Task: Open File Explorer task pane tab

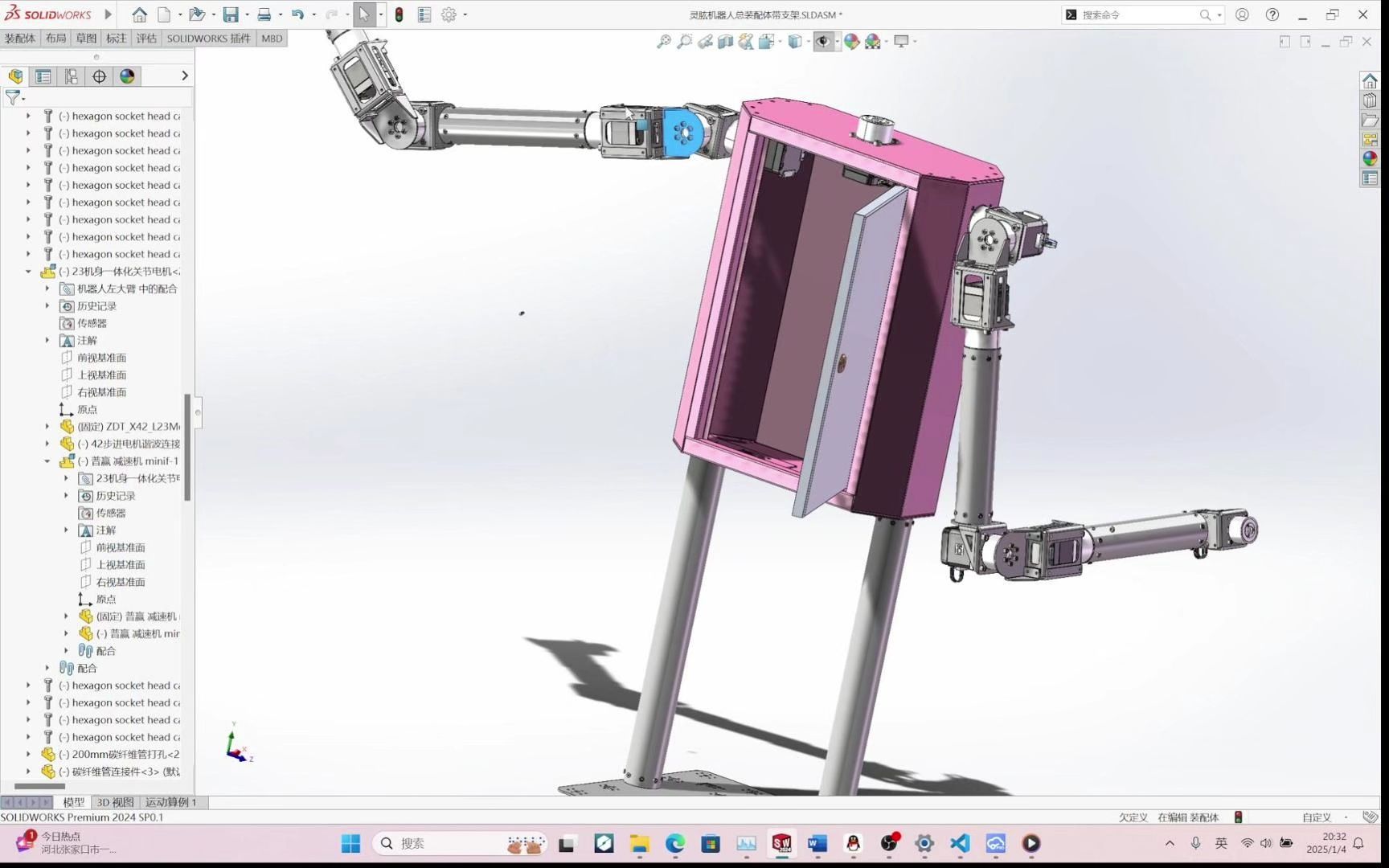Action: click(x=1370, y=120)
